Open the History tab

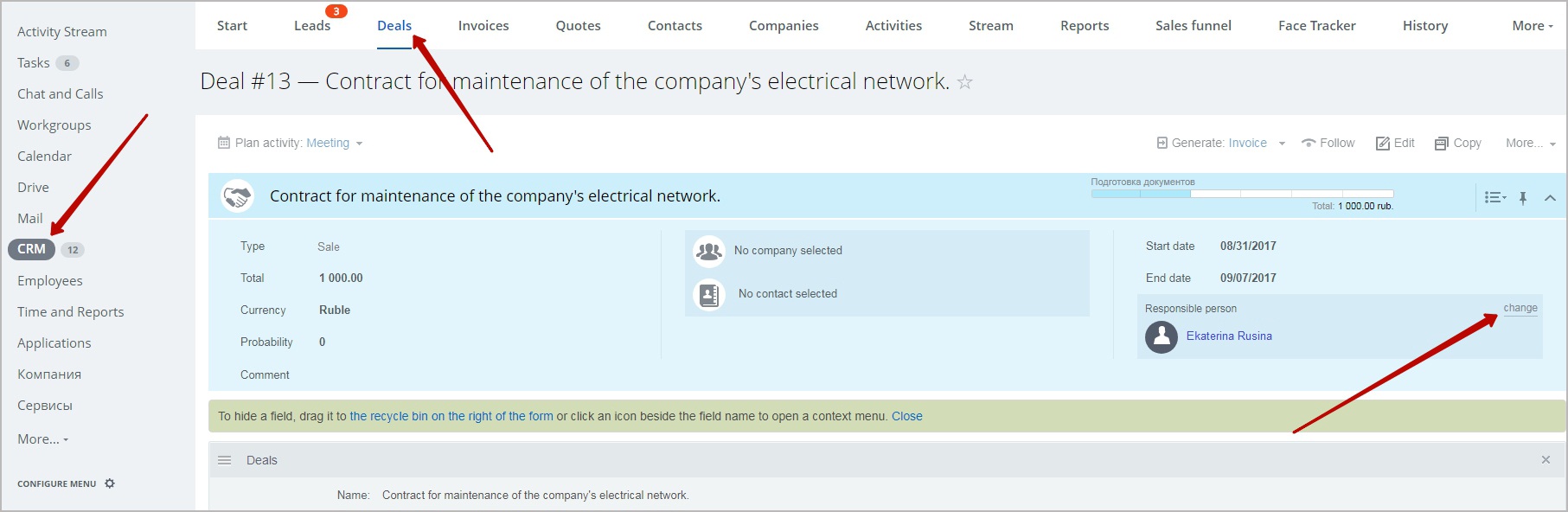coord(1425,26)
